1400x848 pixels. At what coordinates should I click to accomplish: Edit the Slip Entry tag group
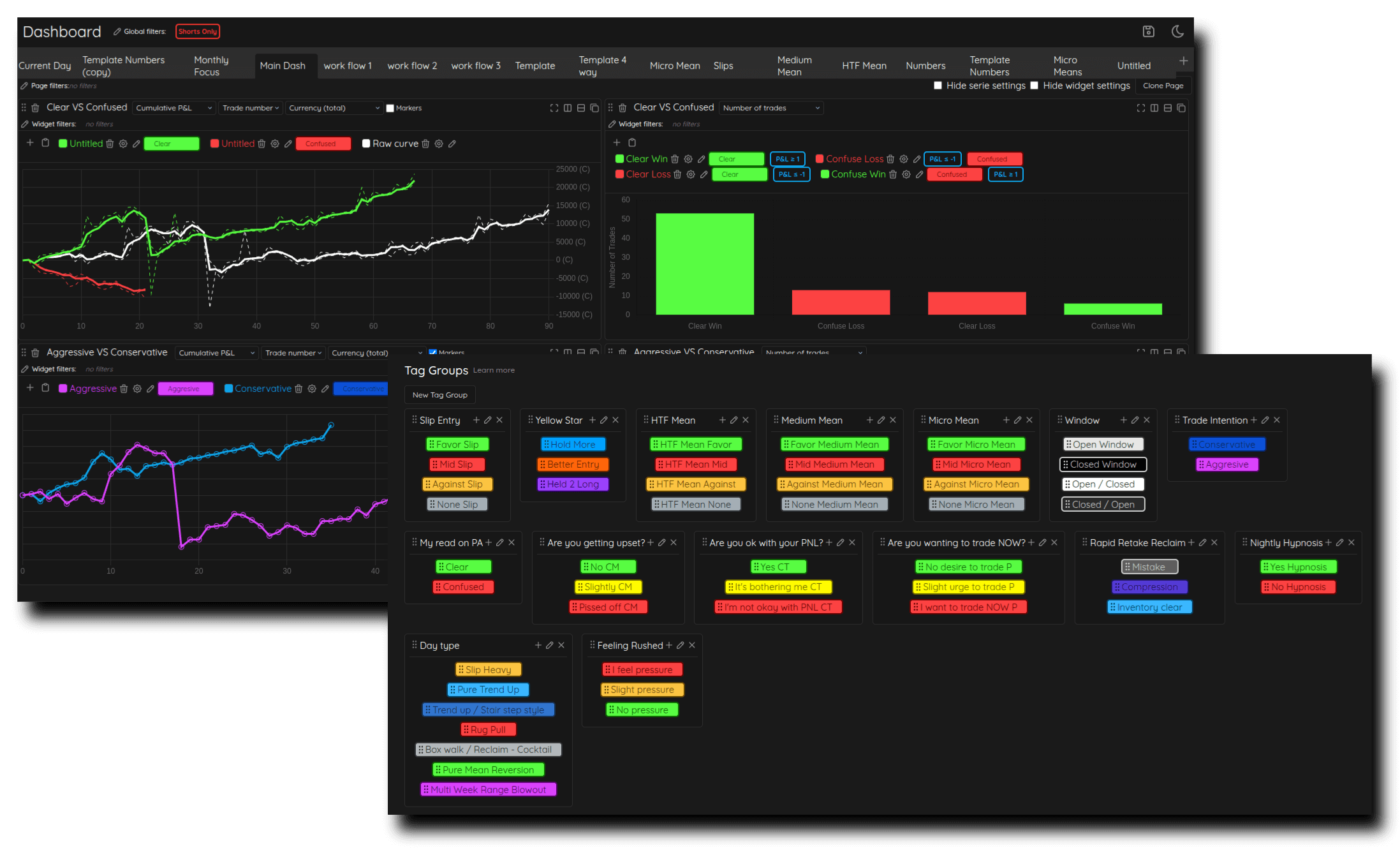(x=488, y=420)
